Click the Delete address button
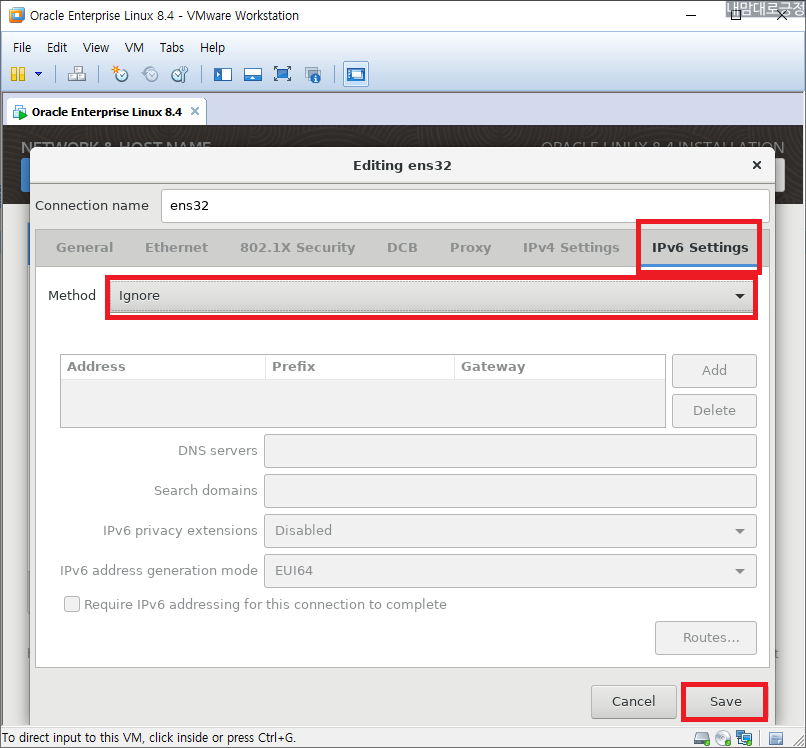Viewport: 806px width, 748px height. tap(714, 411)
